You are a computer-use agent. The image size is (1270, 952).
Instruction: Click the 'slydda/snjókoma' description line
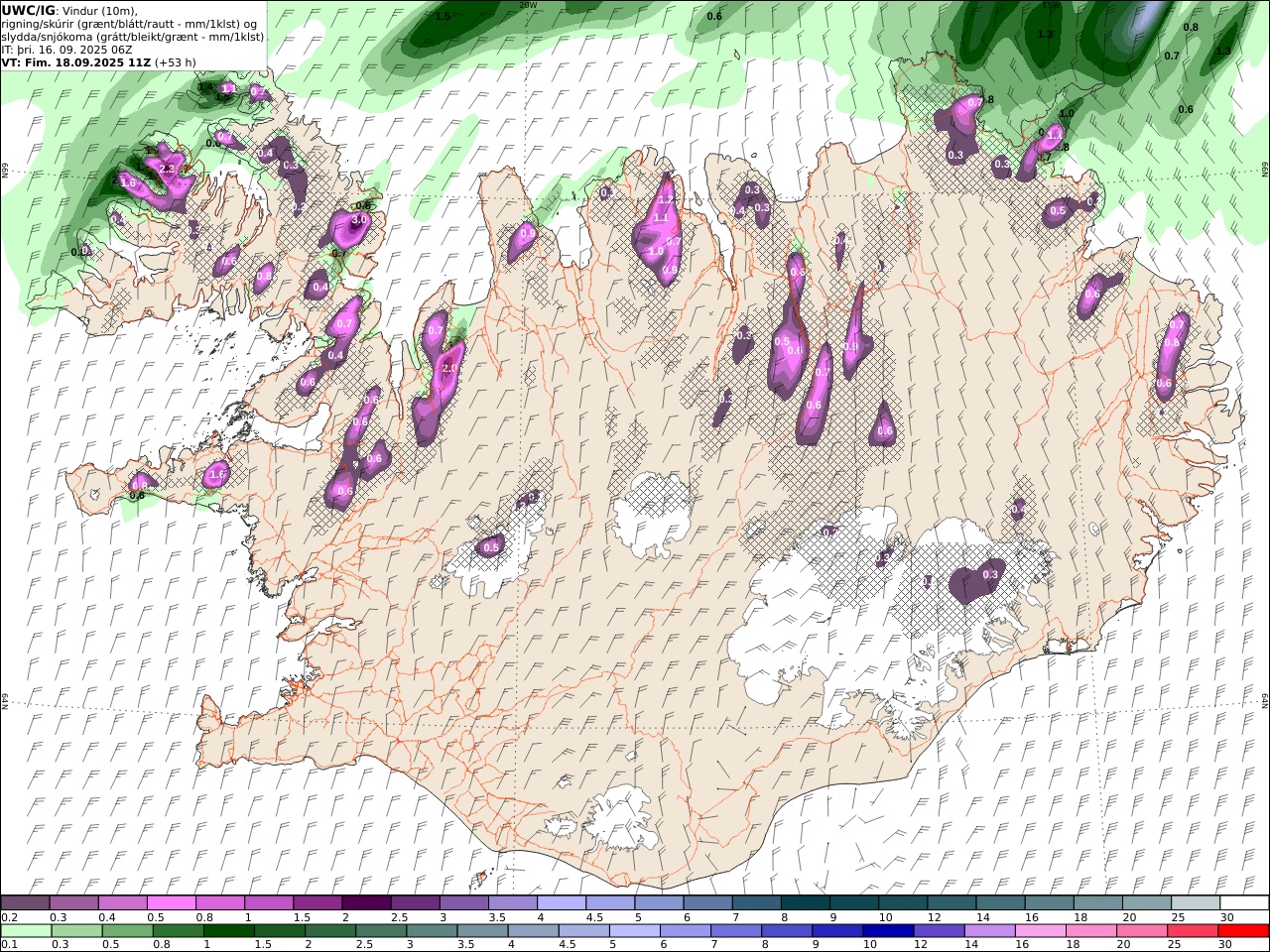(x=133, y=37)
